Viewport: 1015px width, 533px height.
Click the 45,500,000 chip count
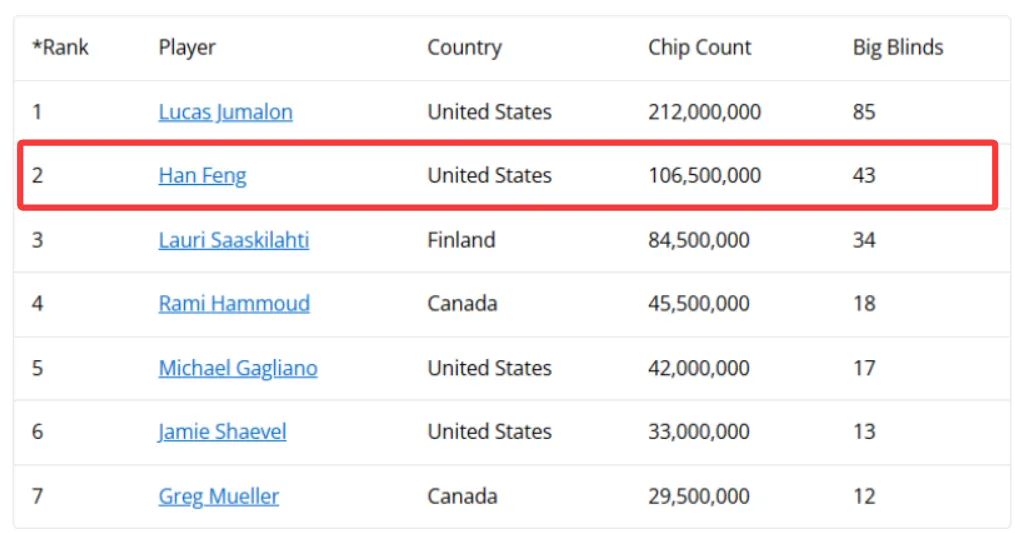(698, 304)
